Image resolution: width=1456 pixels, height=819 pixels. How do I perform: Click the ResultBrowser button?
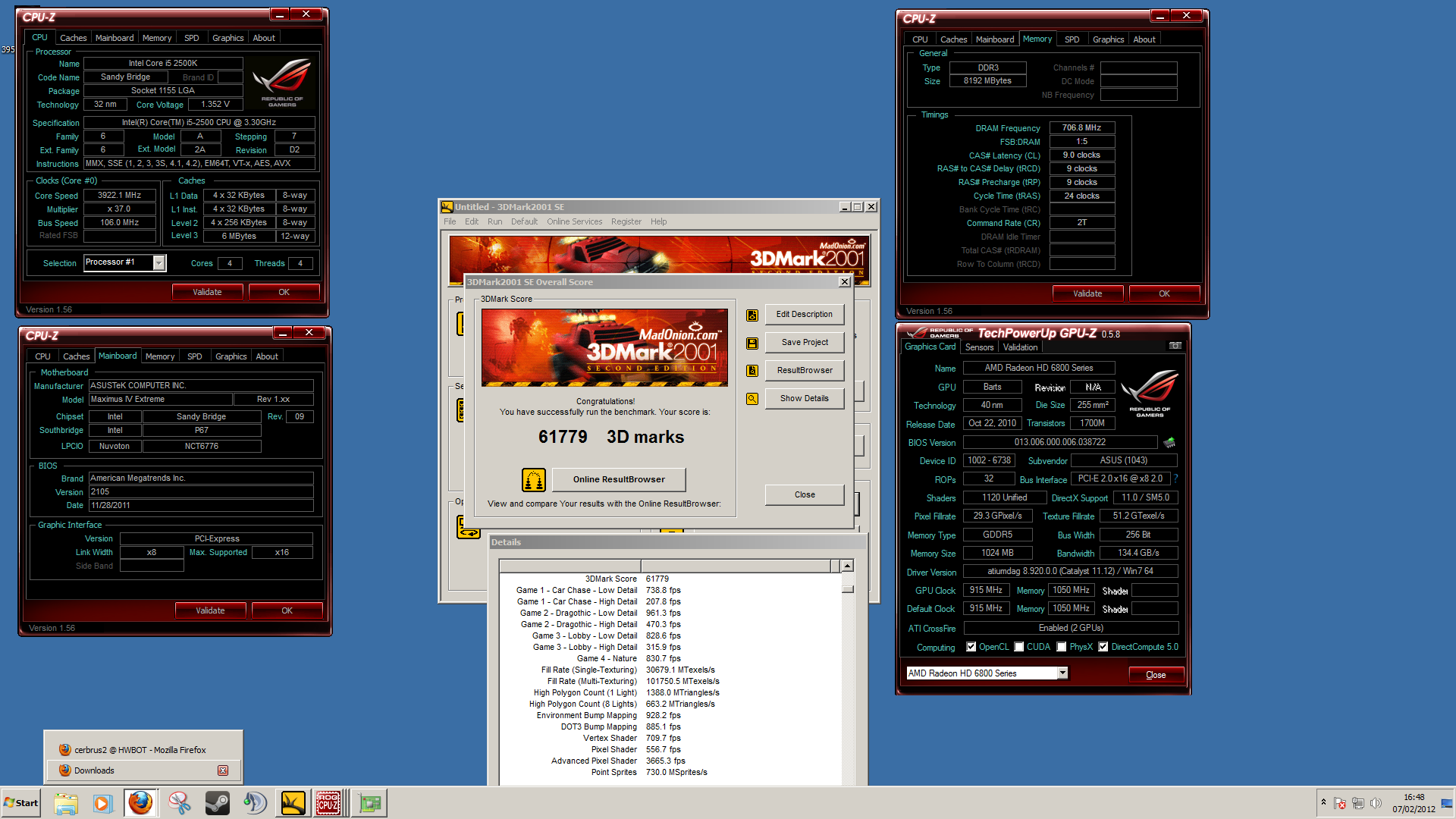804,370
